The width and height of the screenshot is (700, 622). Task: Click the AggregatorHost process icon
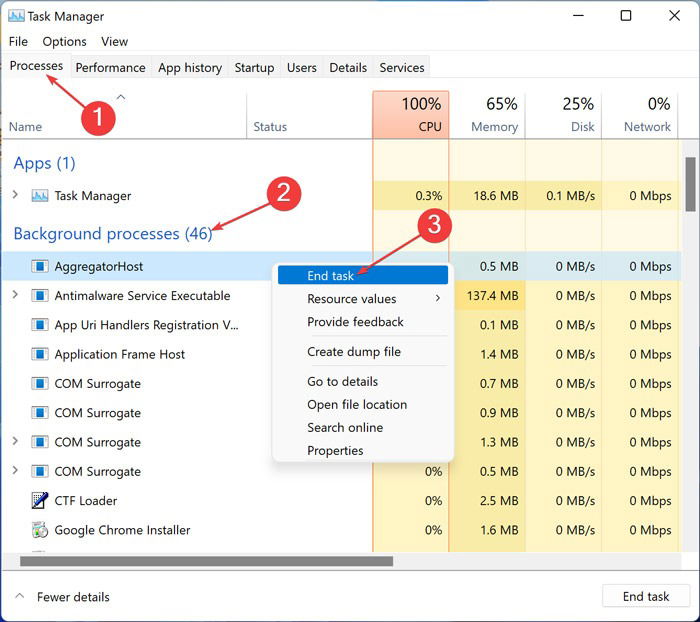pos(40,267)
